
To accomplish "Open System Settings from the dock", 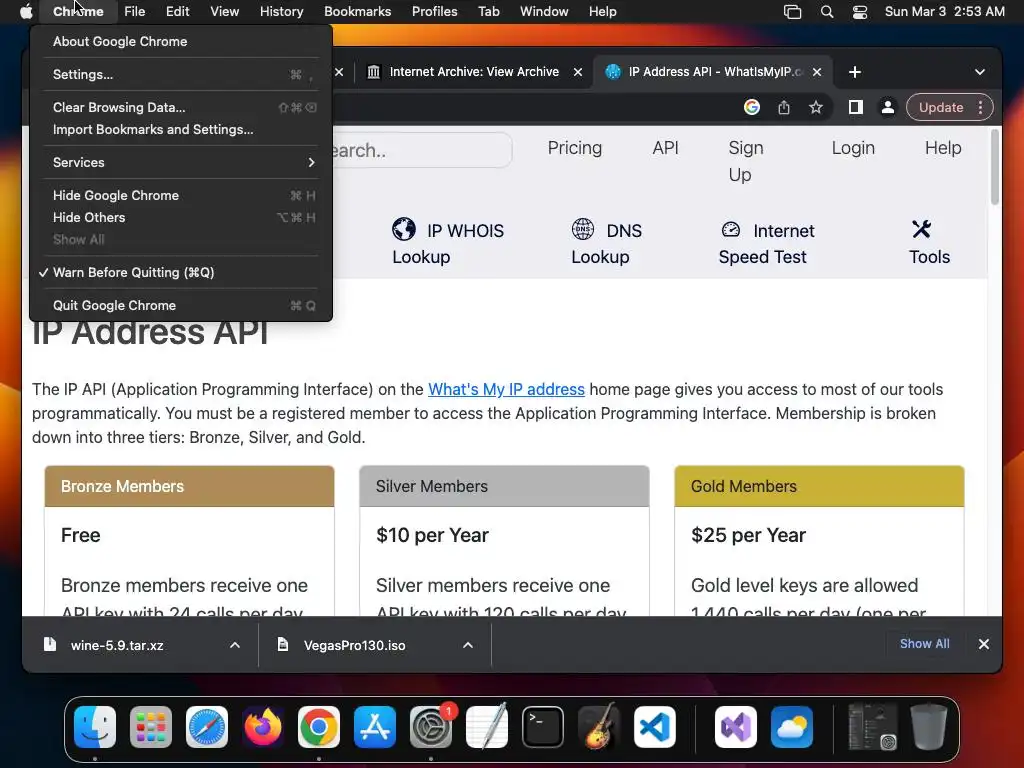I will 431,727.
